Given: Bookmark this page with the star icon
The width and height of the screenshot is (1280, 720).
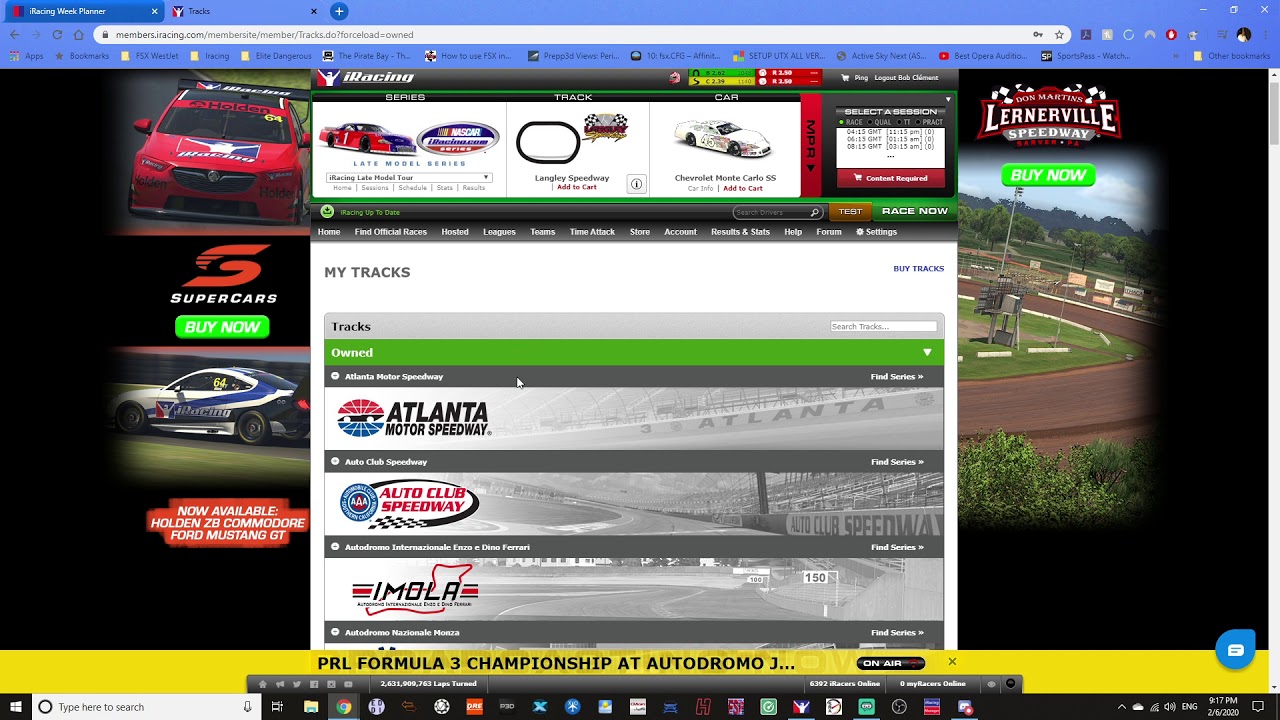Looking at the screenshot, I should point(1059,35).
